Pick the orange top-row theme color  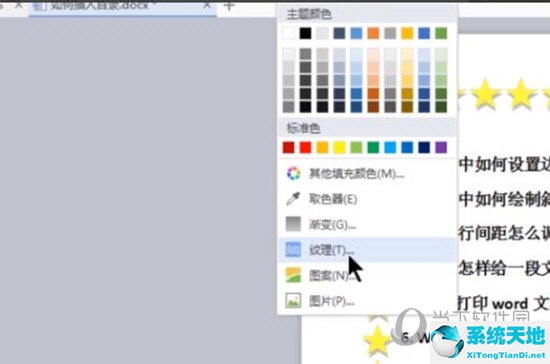(373, 33)
